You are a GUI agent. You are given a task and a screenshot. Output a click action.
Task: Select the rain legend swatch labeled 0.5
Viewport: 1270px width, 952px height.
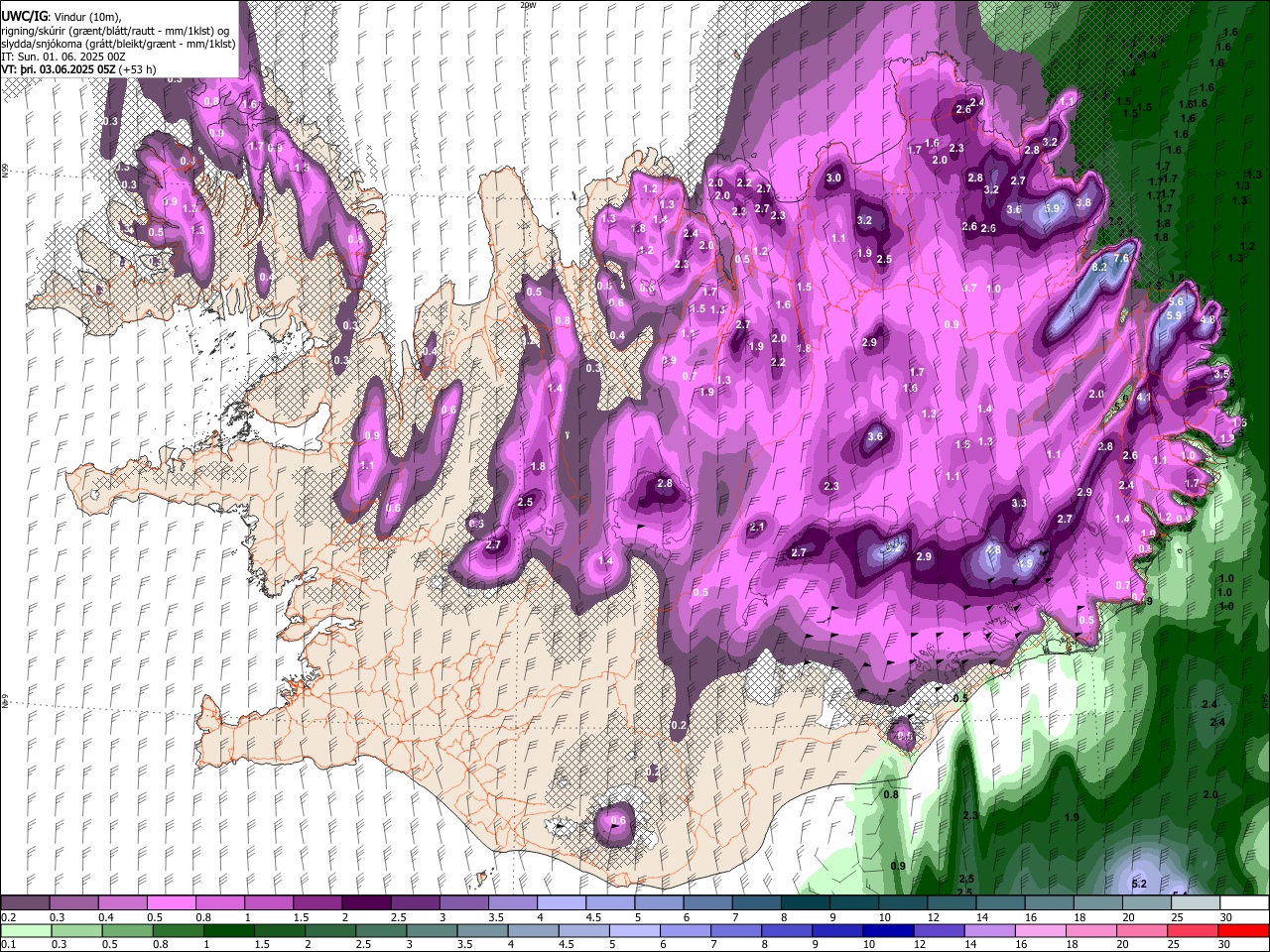coord(127,930)
